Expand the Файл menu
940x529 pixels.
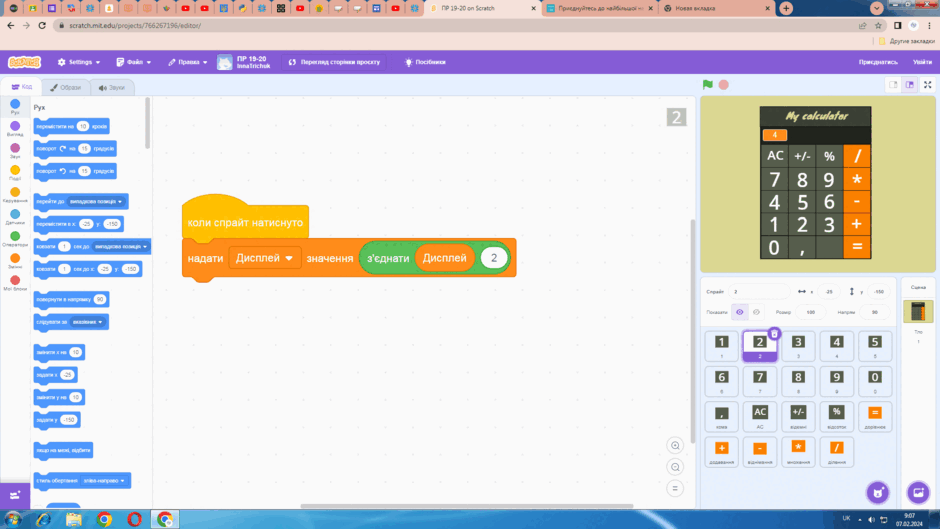tap(134, 62)
